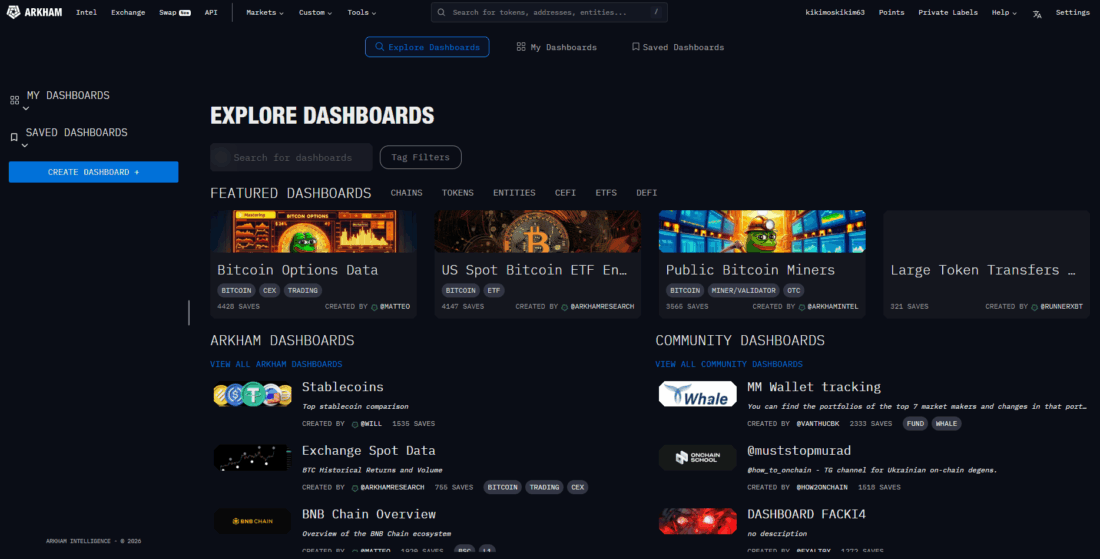
Task: Open Private Labels link
Action: tap(948, 13)
